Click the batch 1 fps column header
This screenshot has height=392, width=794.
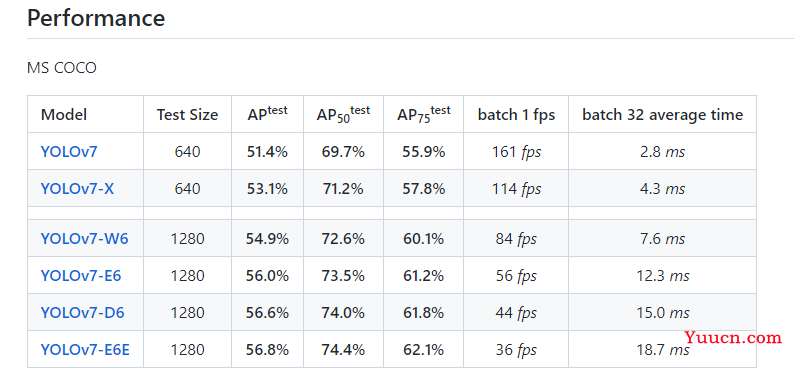[516, 114]
